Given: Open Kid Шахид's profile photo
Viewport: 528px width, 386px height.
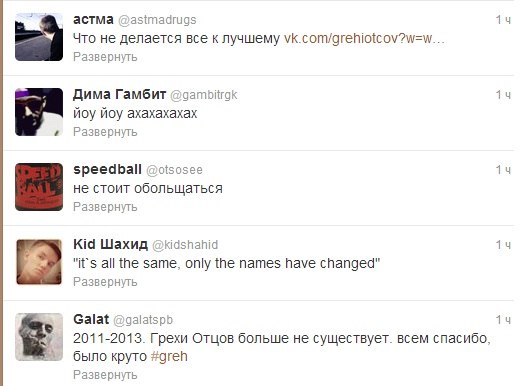Looking at the screenshot, I should tap(39, 262).
